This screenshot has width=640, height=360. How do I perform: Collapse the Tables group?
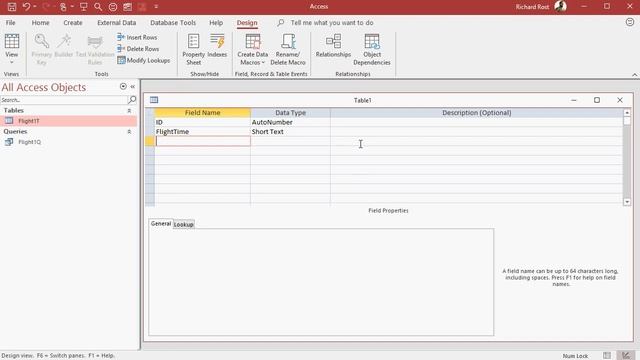coord(129,111)
